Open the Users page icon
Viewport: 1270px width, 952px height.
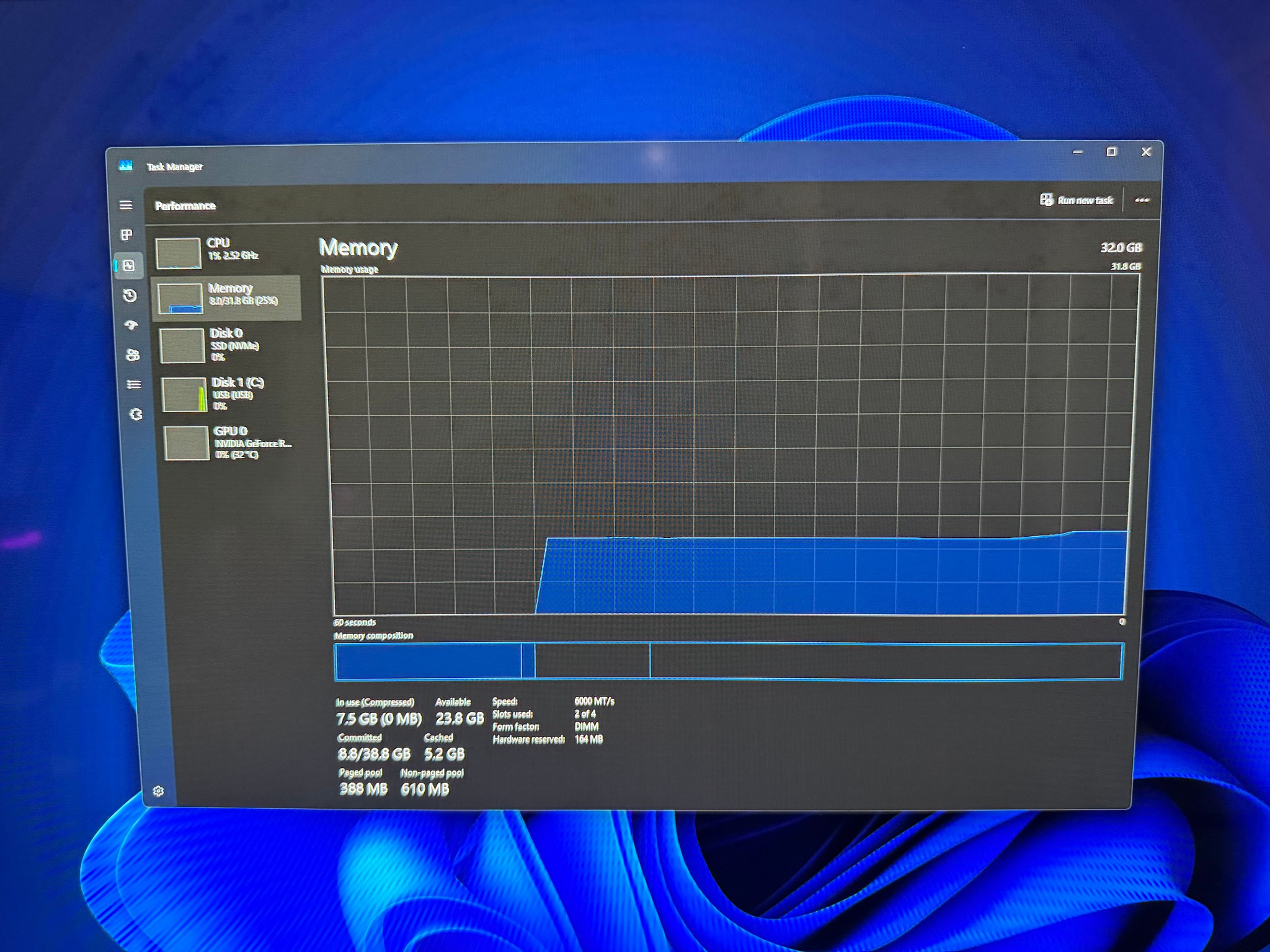pyautogui.click(x=132, y=355)
